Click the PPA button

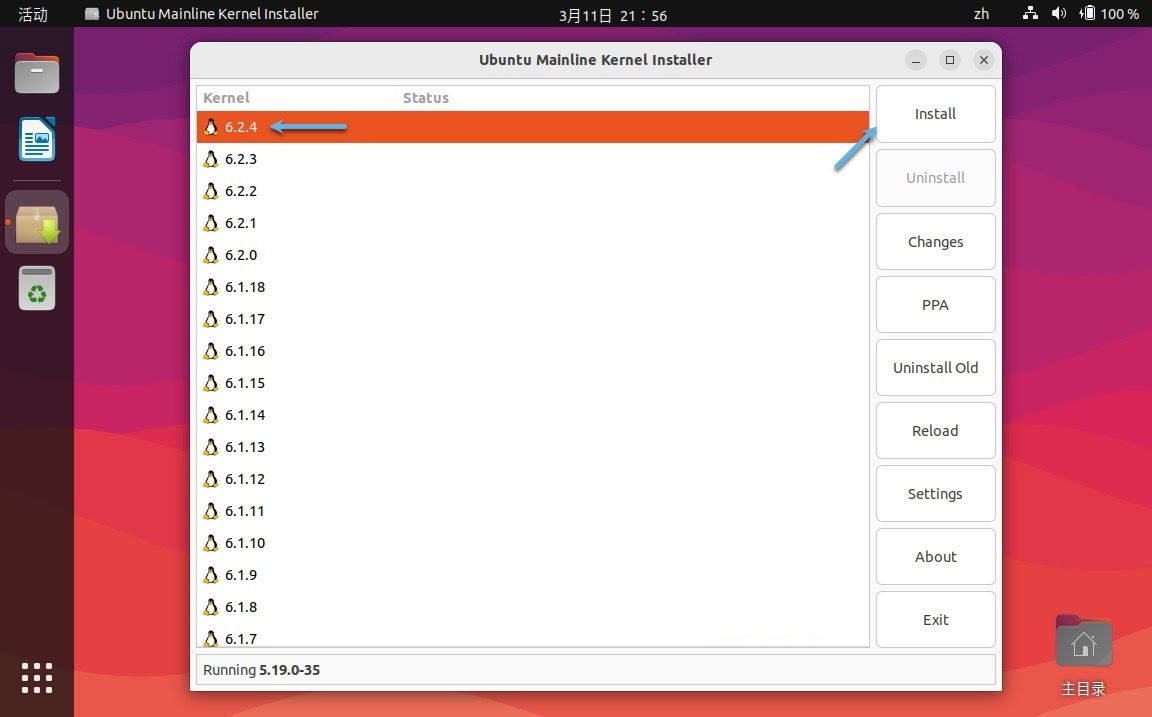(934, 304)
